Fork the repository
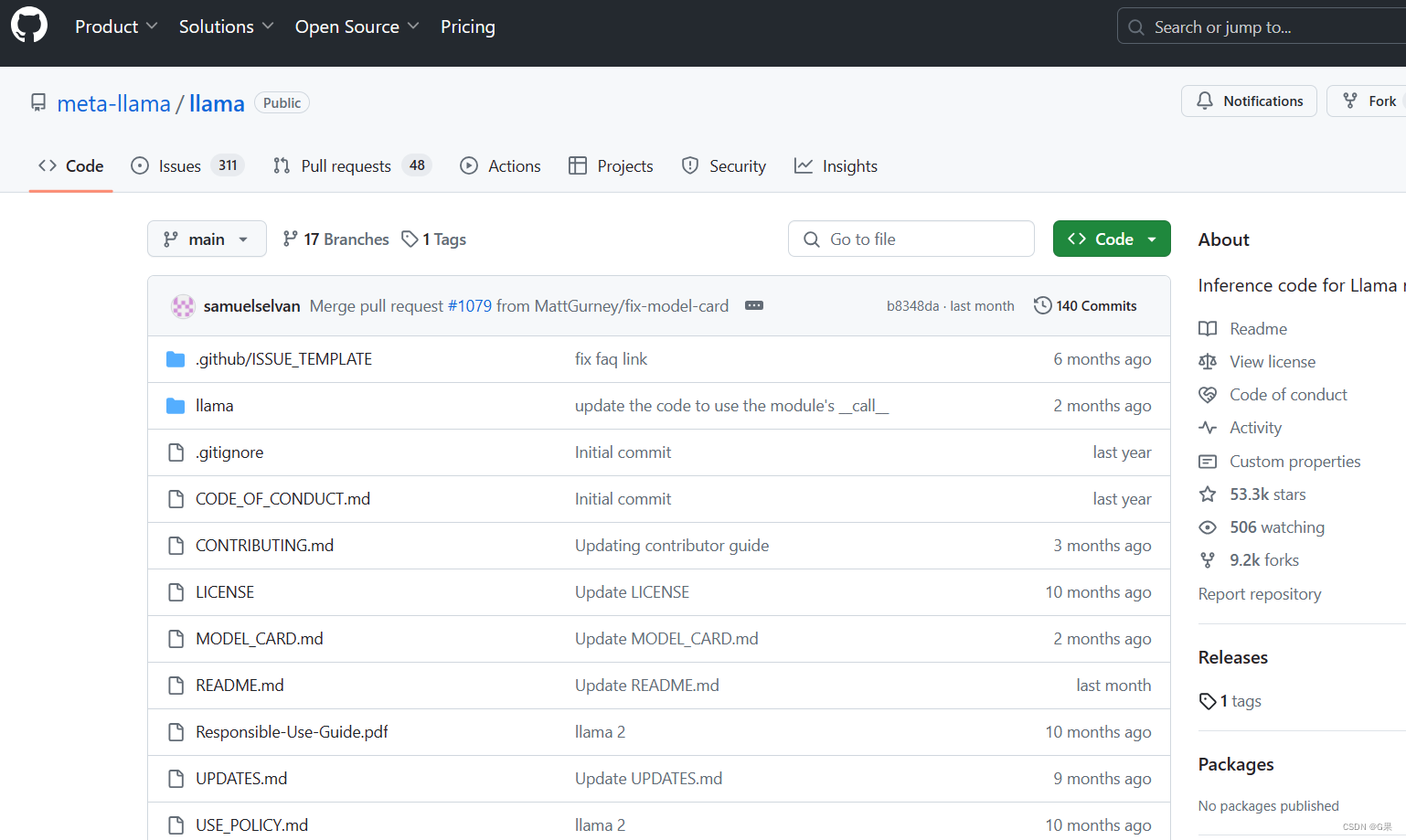1406x840 pixels. [1368, 101]
